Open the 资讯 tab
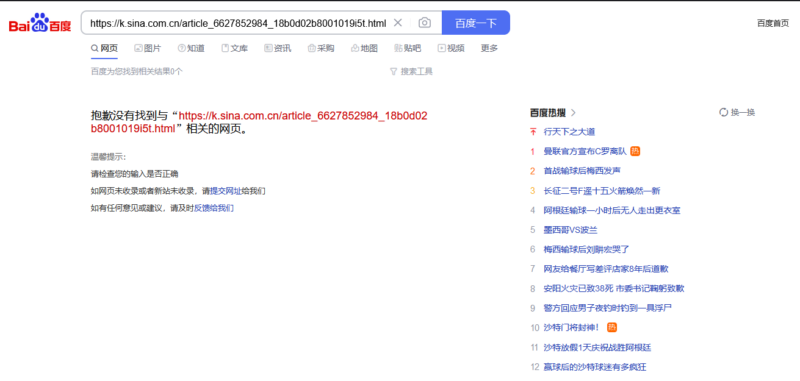 (278, 48)
